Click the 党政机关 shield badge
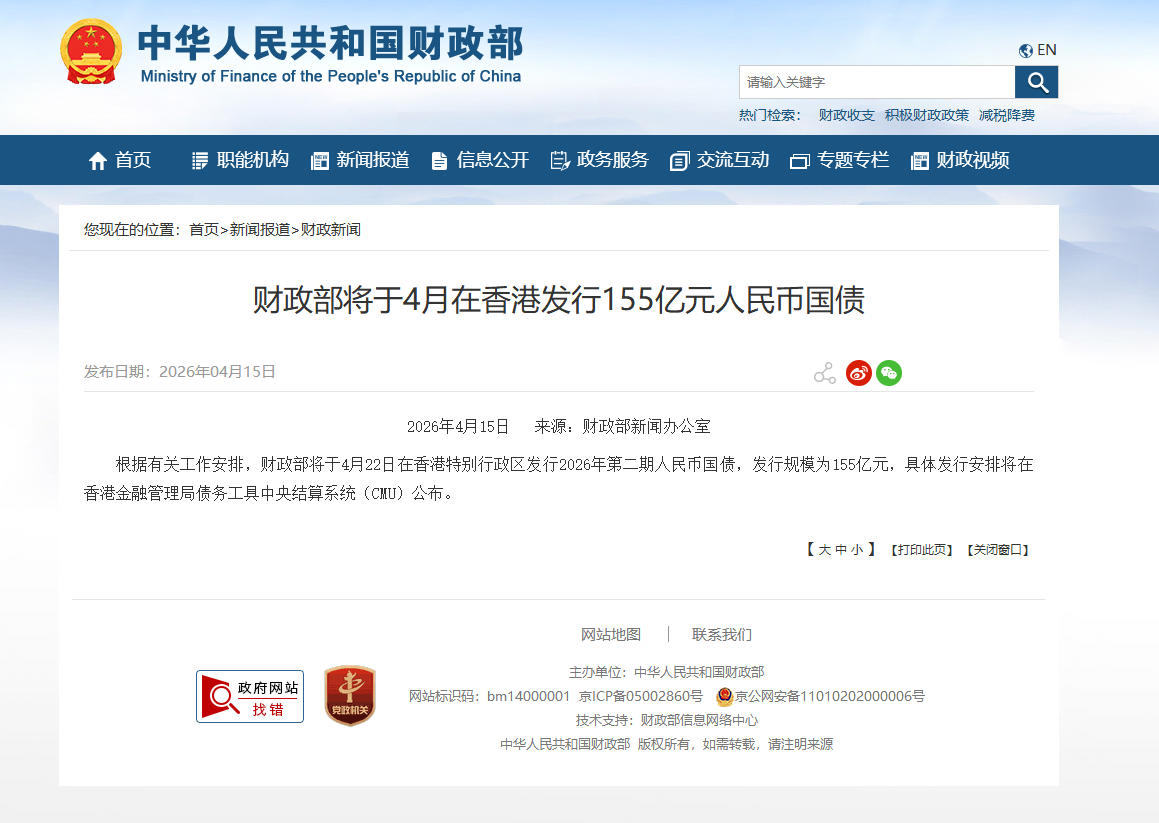Screen dimensions: 1159x823 (350, 695)
